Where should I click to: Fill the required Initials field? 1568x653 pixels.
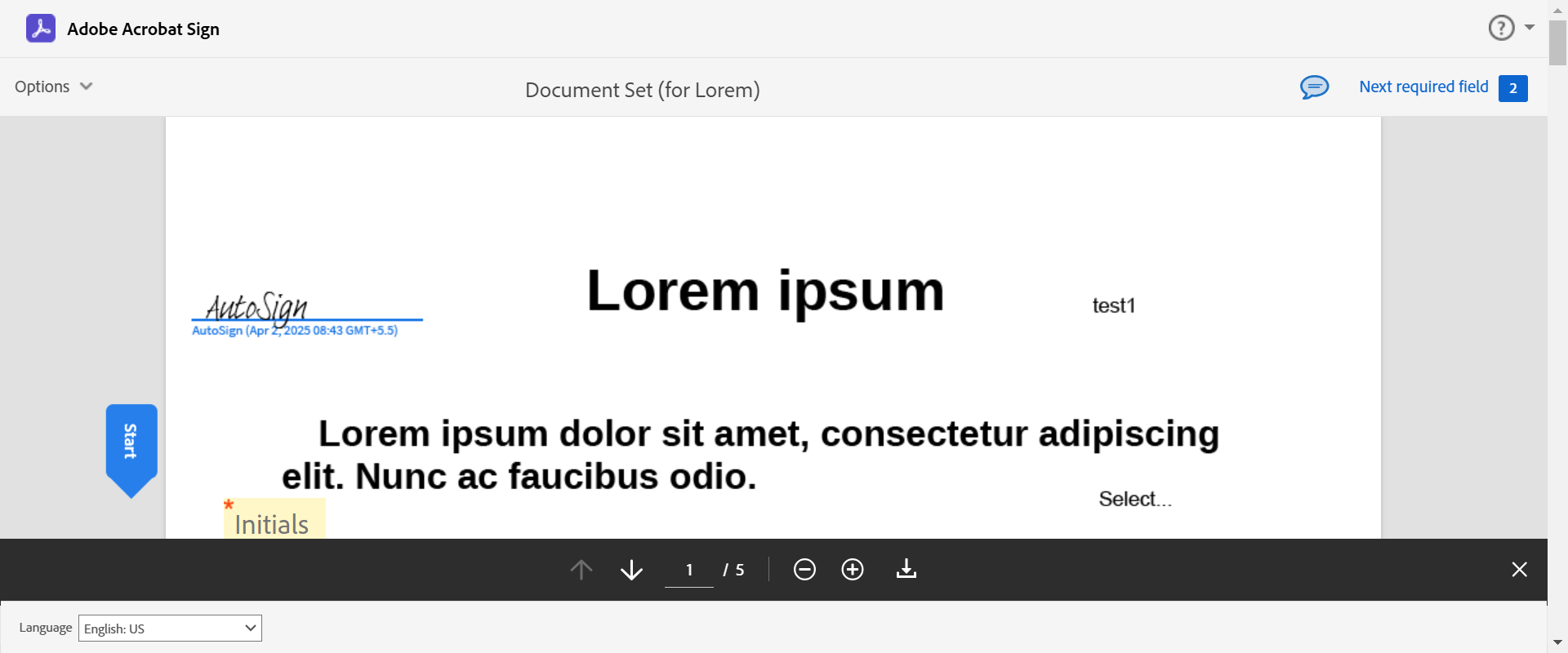(275, 518)
